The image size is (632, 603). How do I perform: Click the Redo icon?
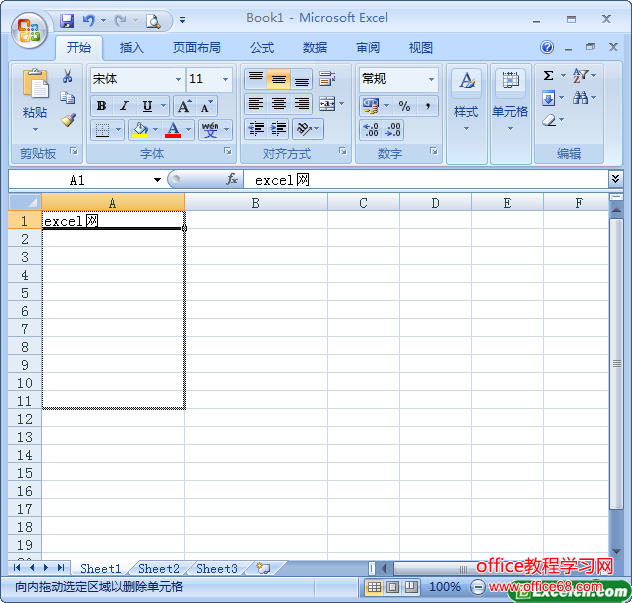[120, 20]
